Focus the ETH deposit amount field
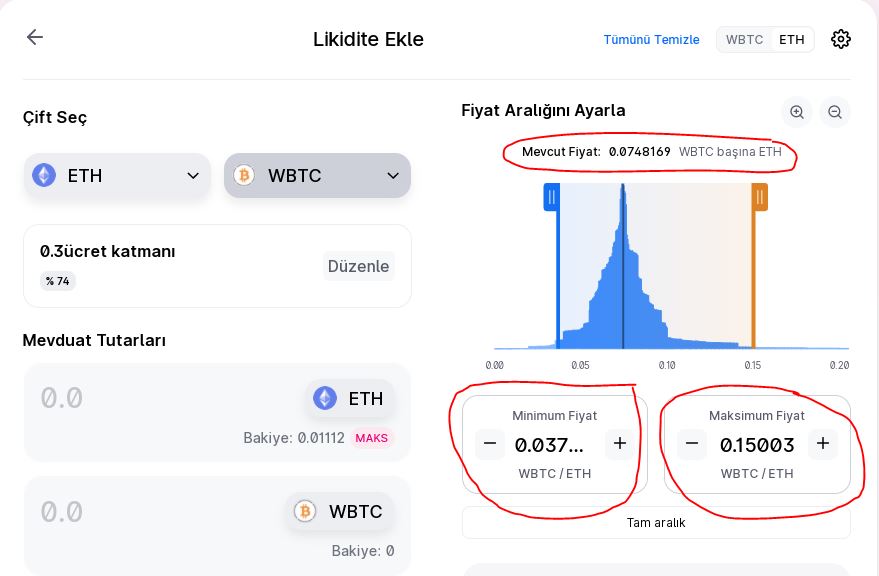 pos(168,398)
